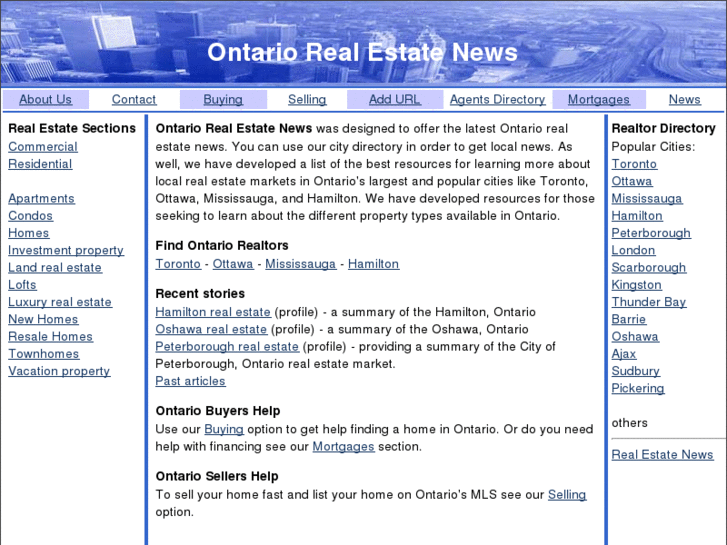The height and width of the screenshot is (545, 727).
Task: Browse the Lofts link
Action: click(x=22, y=285)
